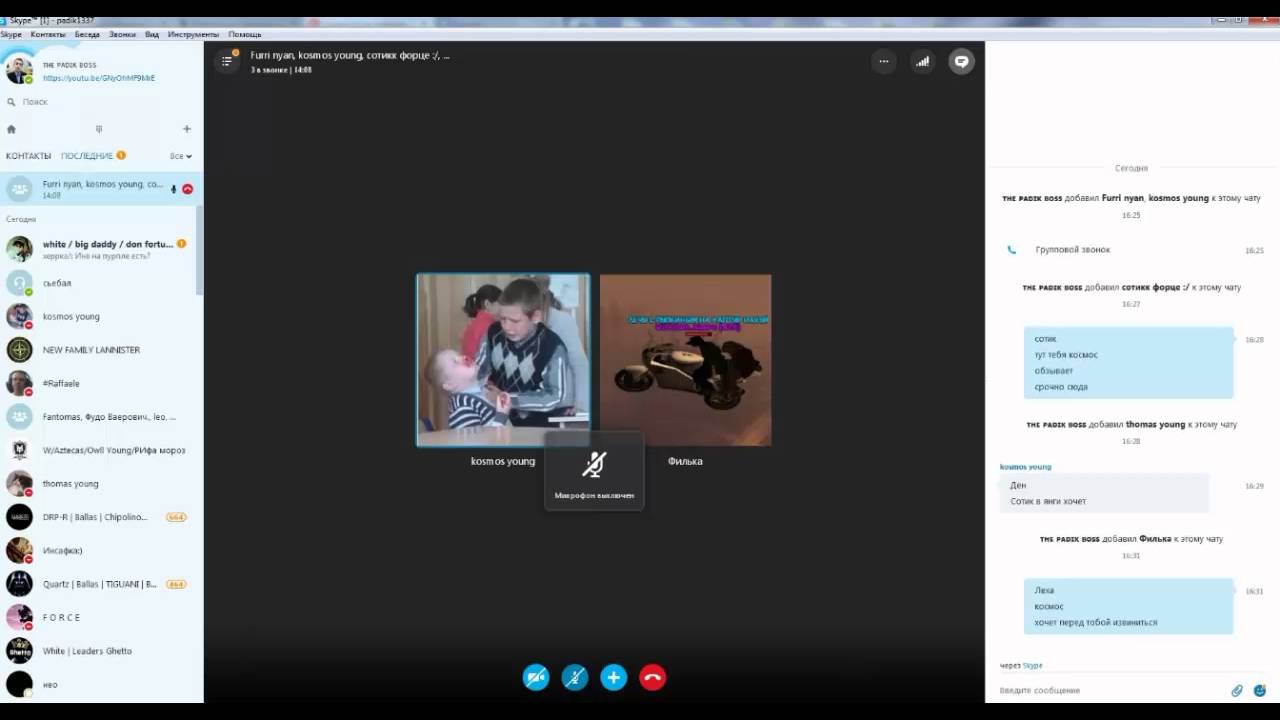Open the Fantomas, Фудо Ваерович group chat

pyautogui.click(x=99, y=417)
